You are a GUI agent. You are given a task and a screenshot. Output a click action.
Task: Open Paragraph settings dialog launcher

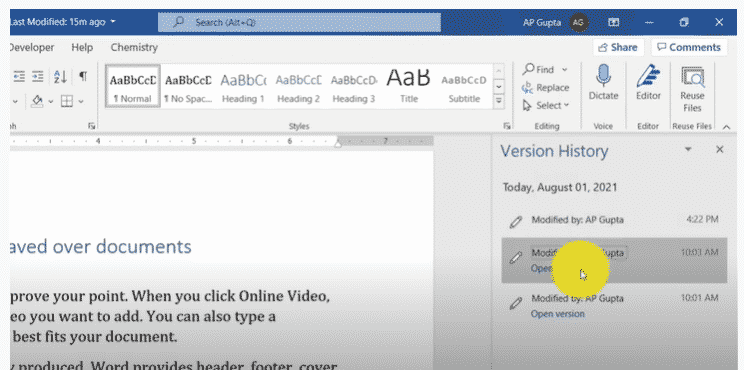click(91, 126)
